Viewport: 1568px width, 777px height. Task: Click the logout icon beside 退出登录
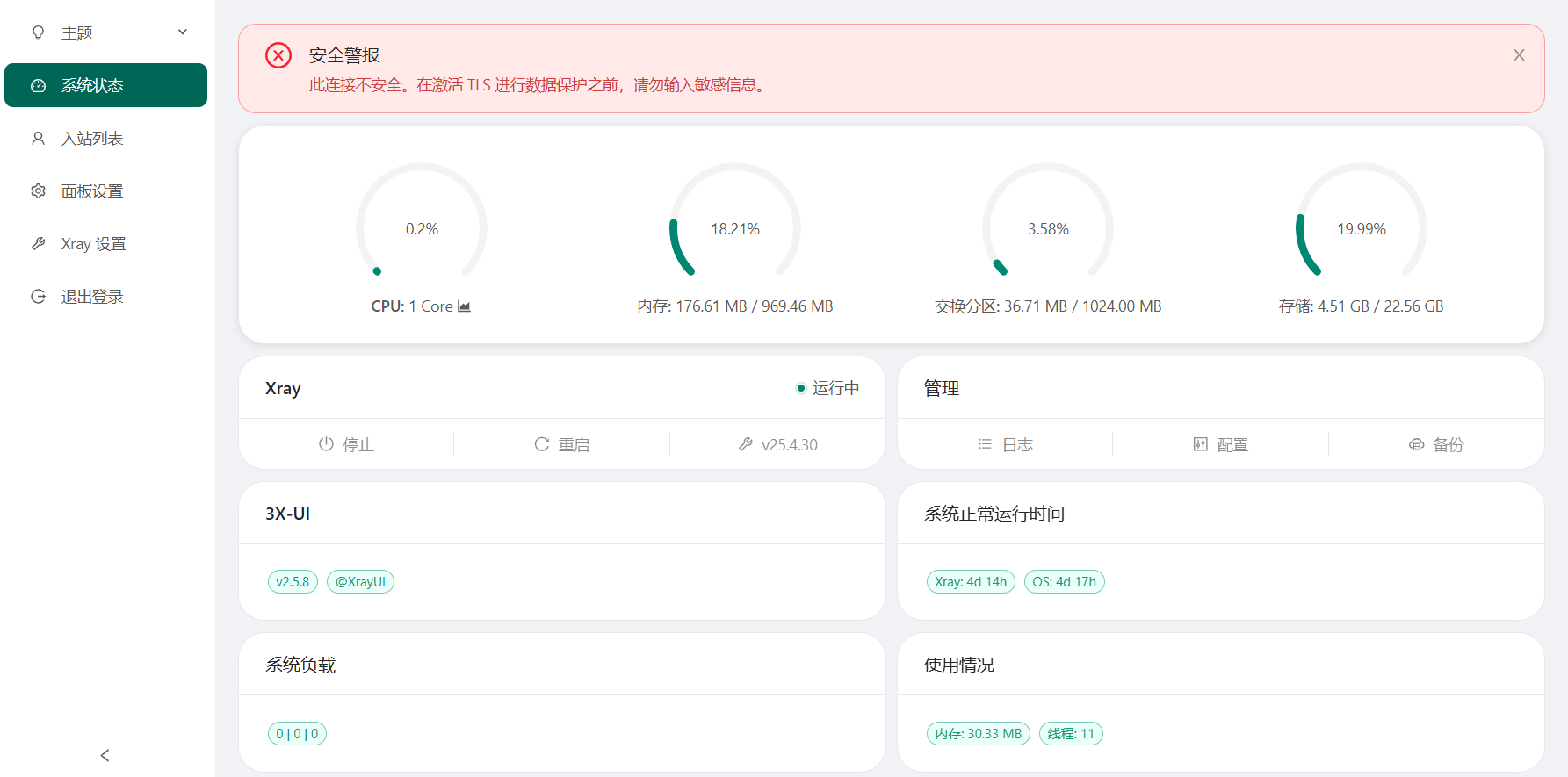point(38,296)
